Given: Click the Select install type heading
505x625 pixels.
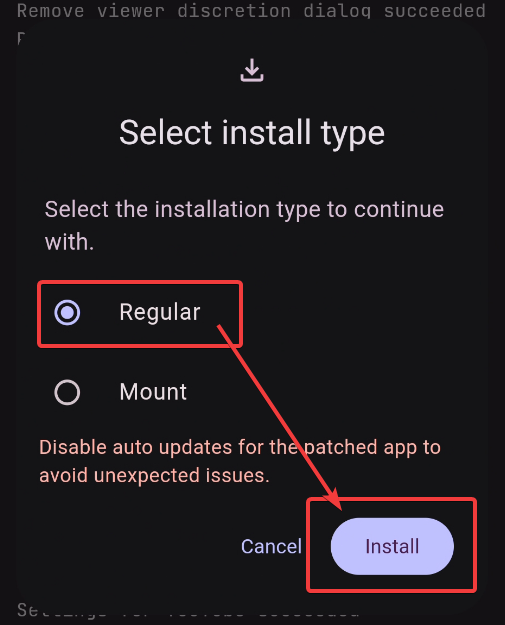Looking at the screenshot, I should [252, 133].
